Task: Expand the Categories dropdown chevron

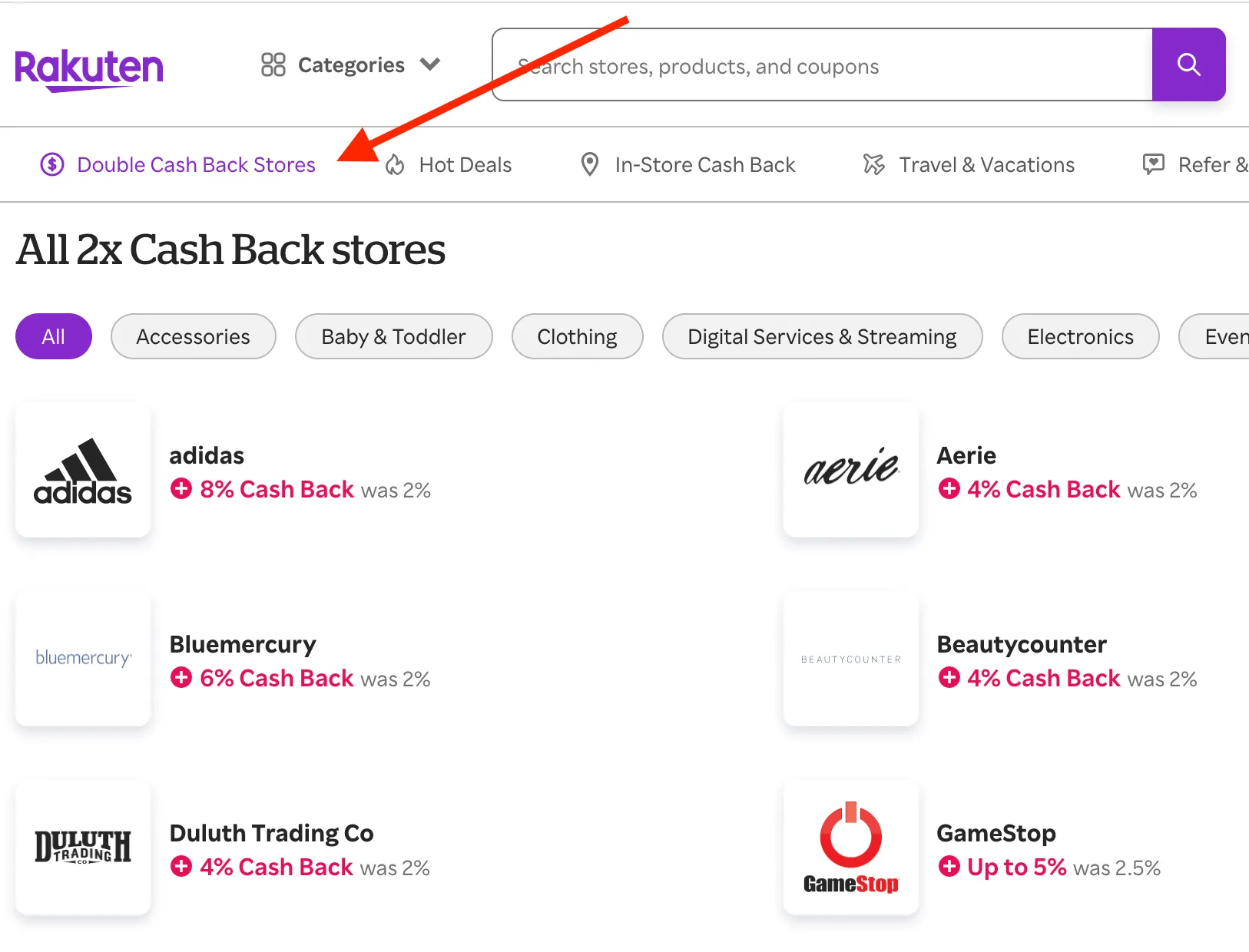Action: tap(430, 64)
